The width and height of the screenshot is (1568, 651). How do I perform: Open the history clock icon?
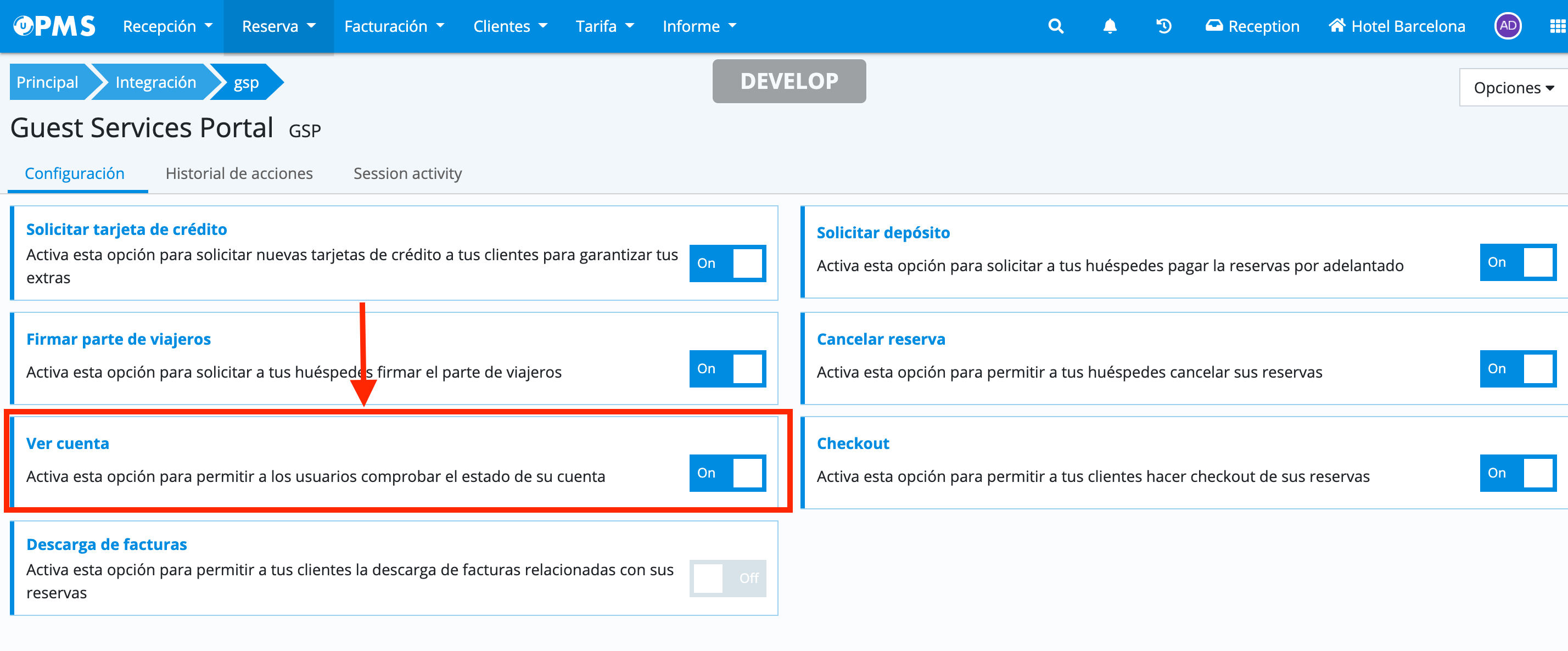[1163, 26]
